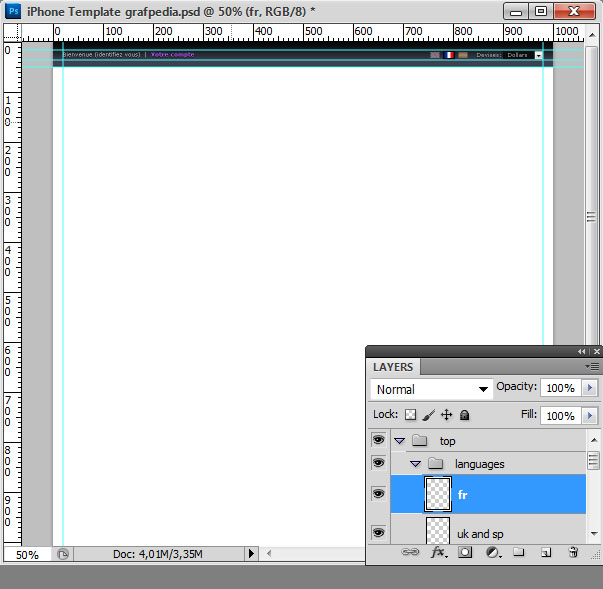Collapse the top group triangle
This screenshot has width=603, height=589.
coord(400,441)
